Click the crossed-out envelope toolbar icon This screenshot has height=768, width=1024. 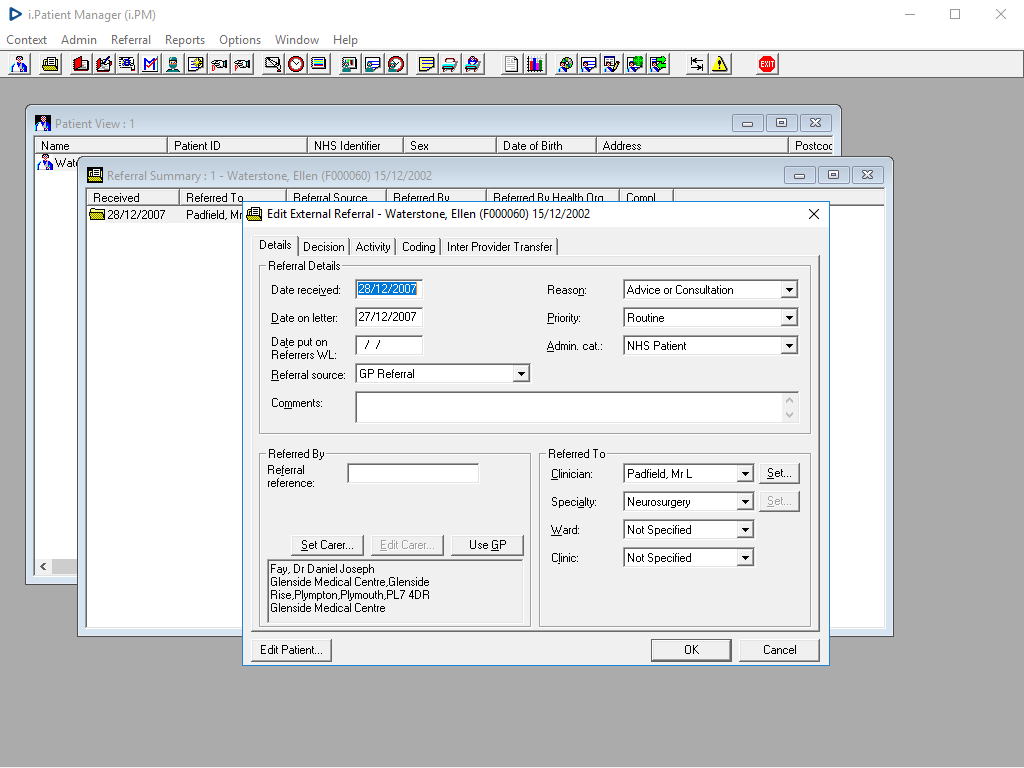pos(273,64)
